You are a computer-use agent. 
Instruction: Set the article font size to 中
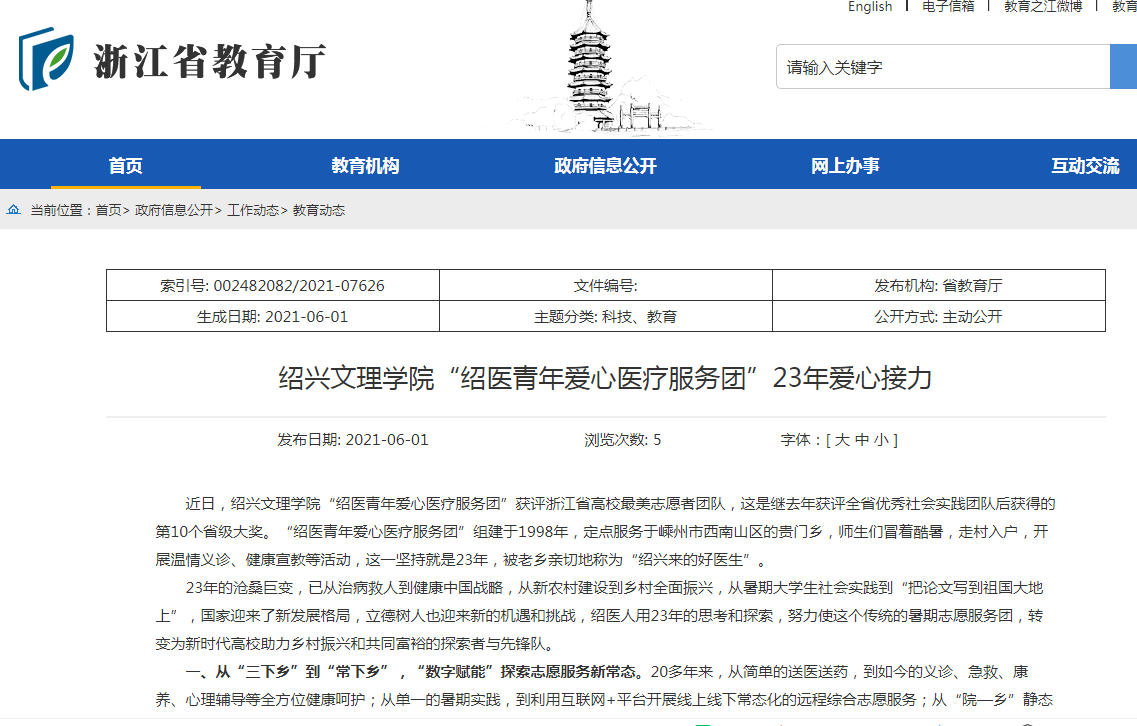click(x=862, y=440)
